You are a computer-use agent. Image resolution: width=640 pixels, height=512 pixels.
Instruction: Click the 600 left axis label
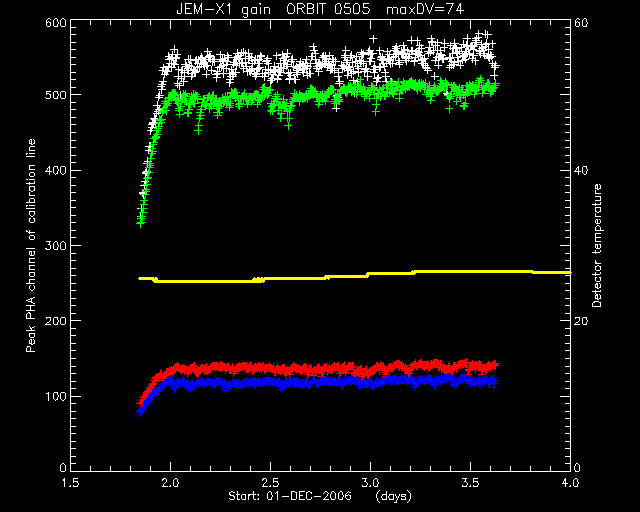coord(56,22)
